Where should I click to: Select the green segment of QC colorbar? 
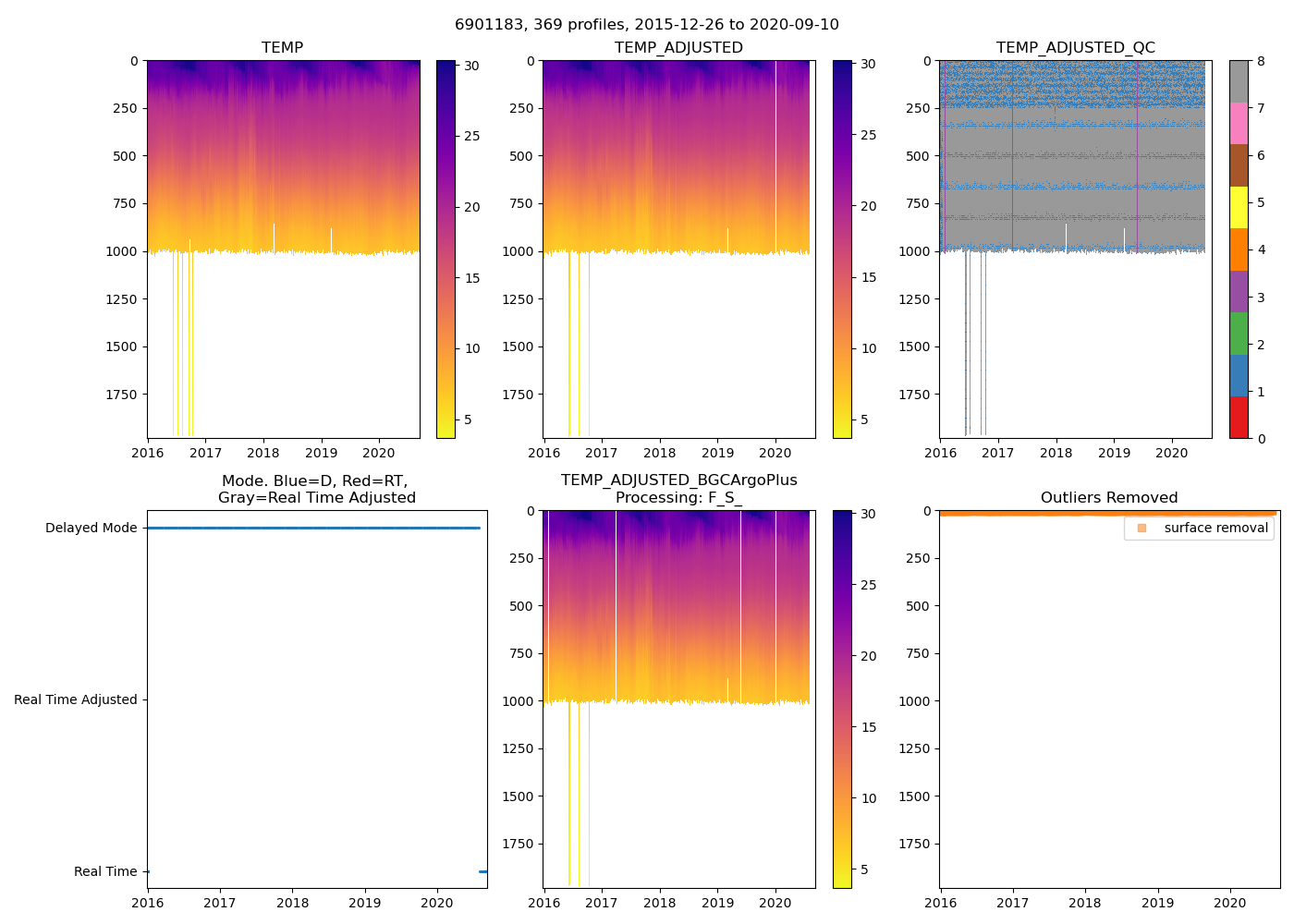click(1239, 334)
